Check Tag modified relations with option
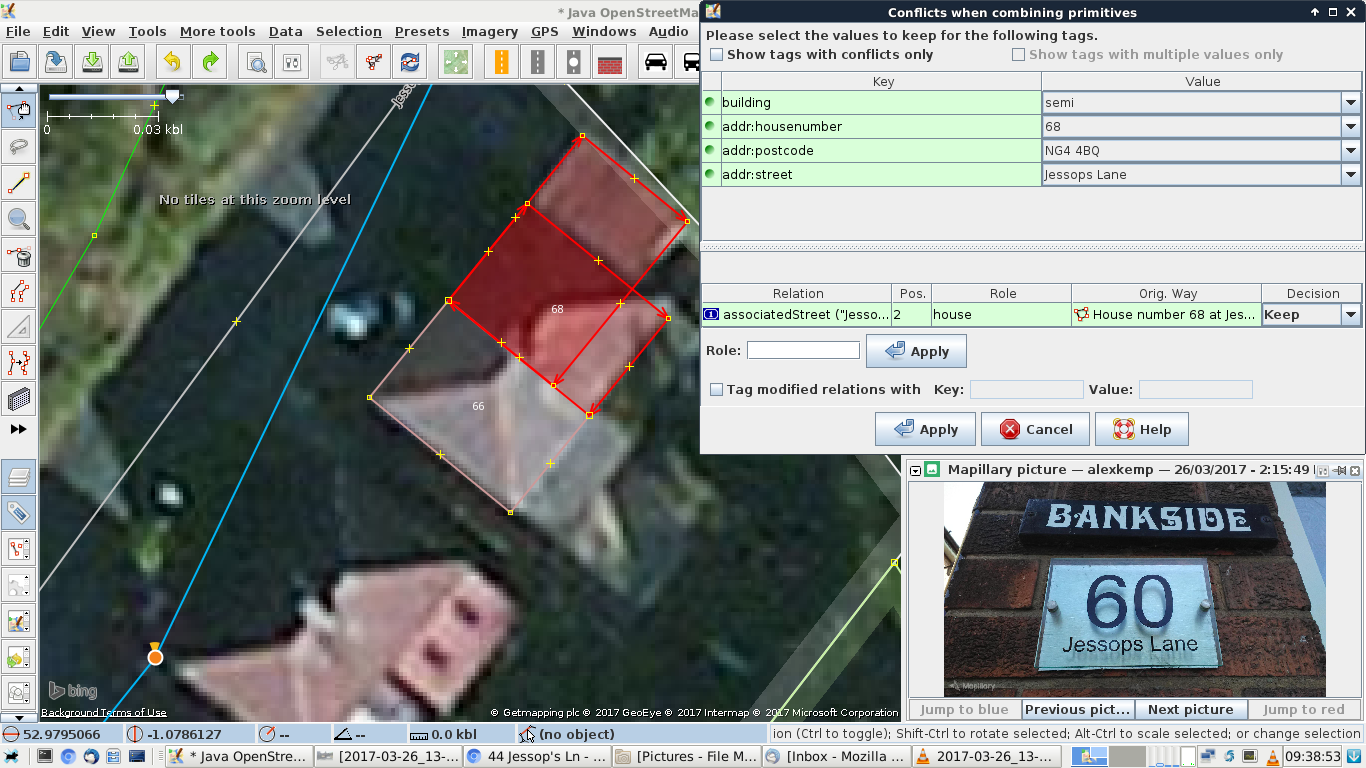Viewport: 1366px width, 768px height. (x=716, y=390)
